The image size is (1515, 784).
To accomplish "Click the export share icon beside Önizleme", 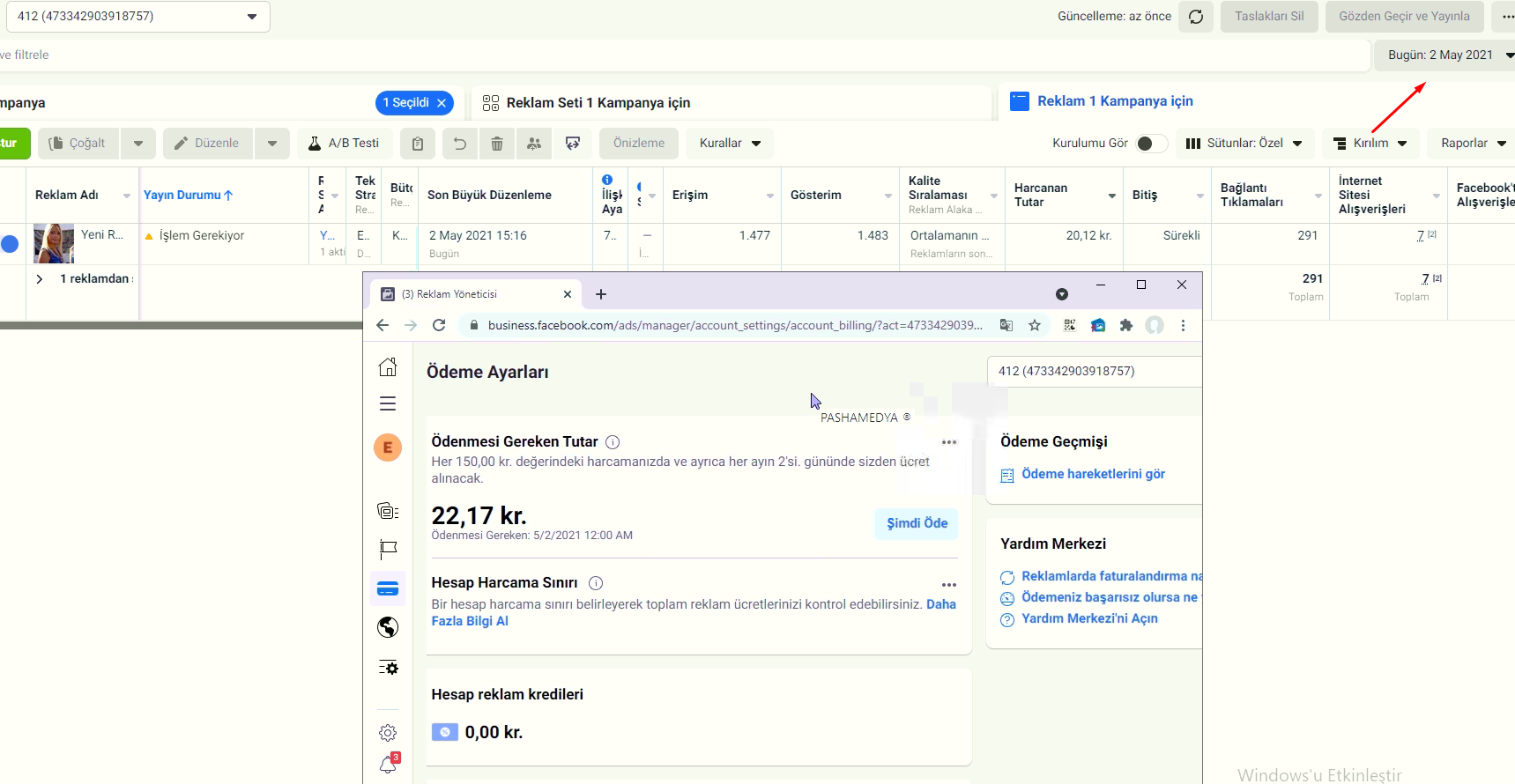I will 573,144.
